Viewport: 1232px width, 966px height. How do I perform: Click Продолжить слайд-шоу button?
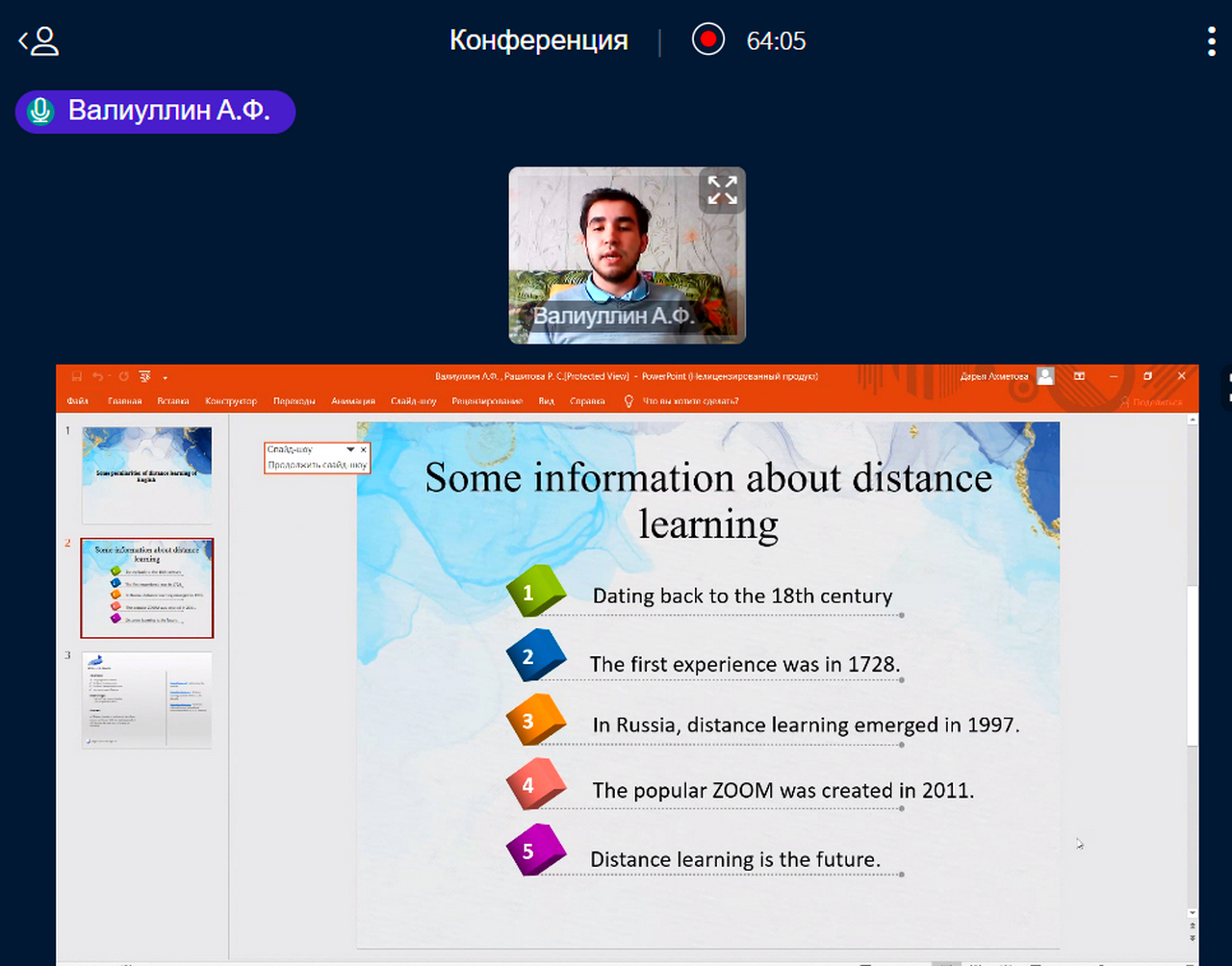tap(317, 465)
